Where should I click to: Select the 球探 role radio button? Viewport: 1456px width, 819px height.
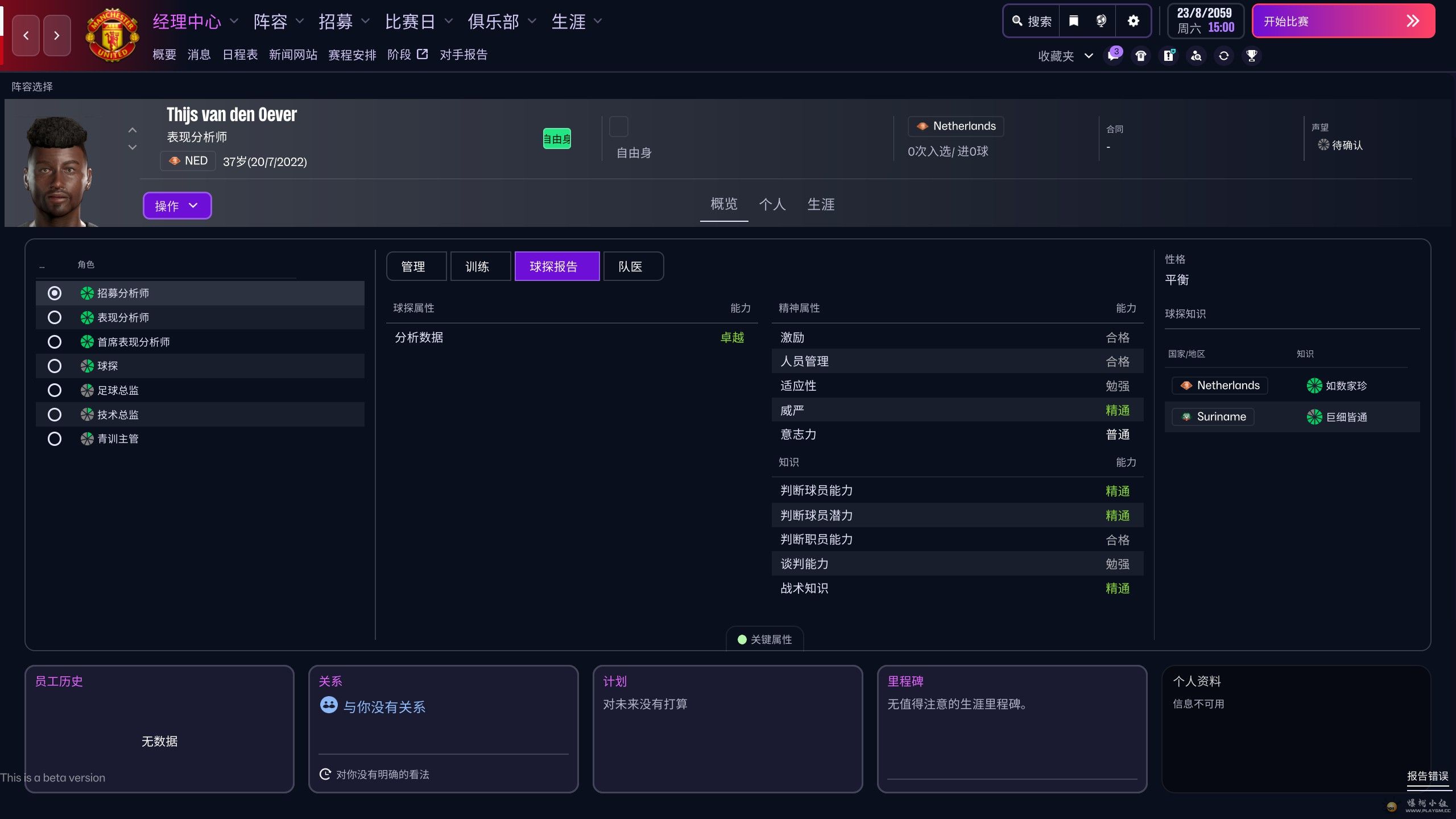(x=55, y=366)
